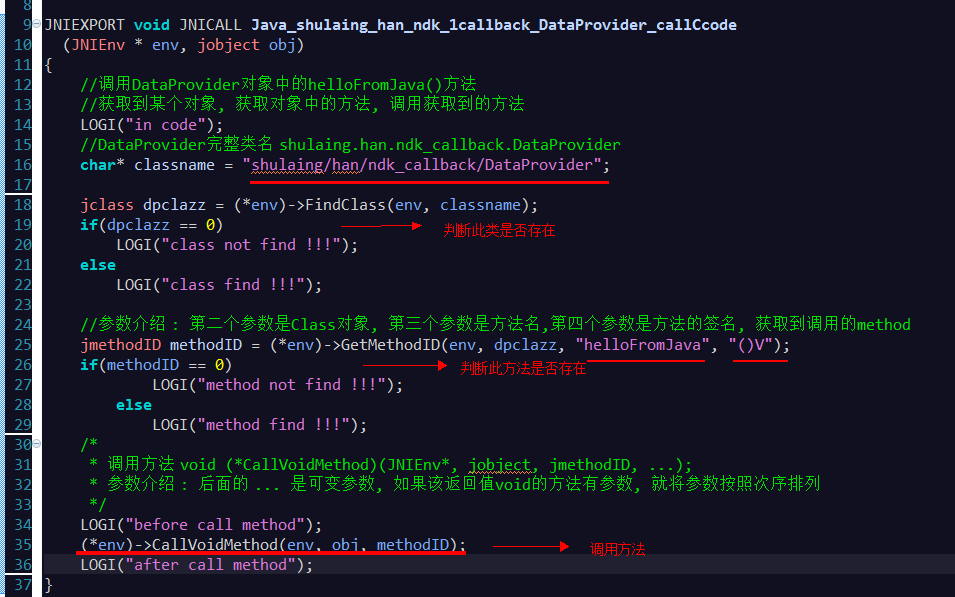The image size is (955, 597).
Task: Click the opening brace on line 11
Action: (49, 65)
